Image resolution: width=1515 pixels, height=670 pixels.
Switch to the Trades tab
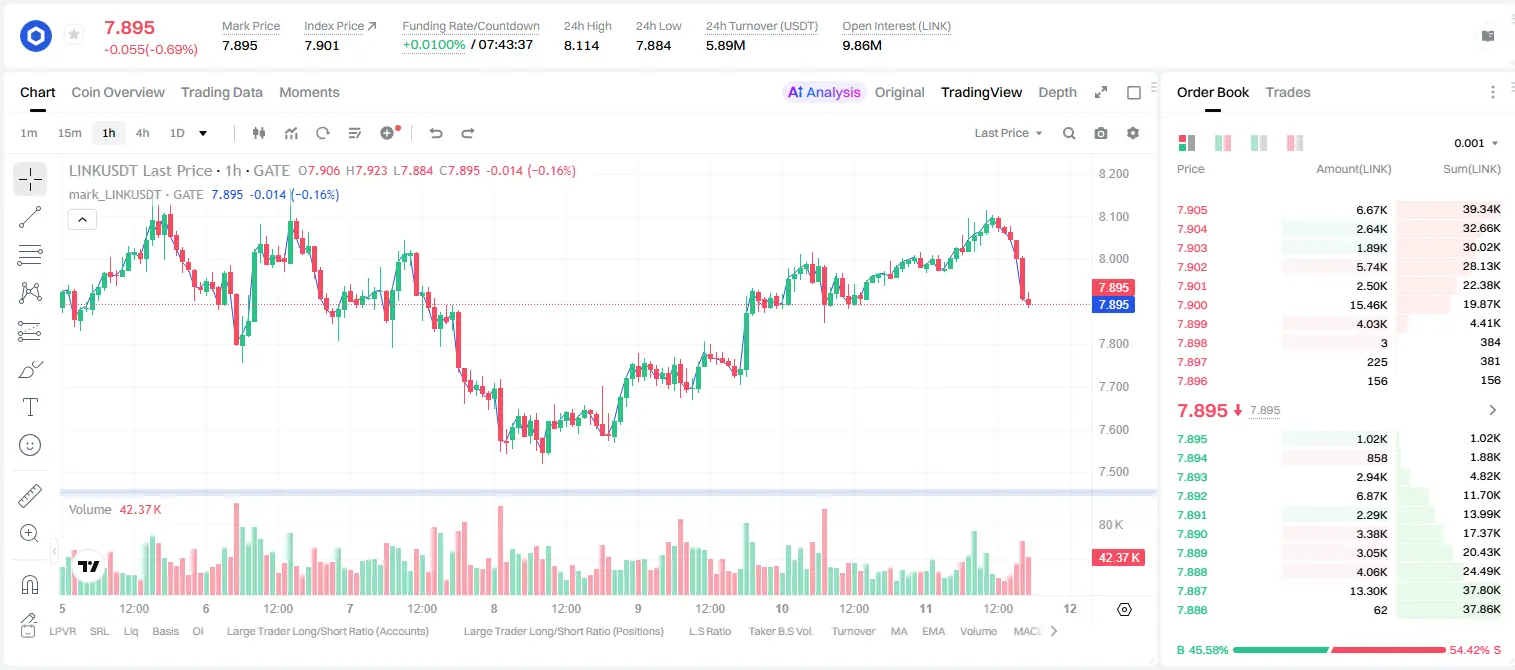1287,92
